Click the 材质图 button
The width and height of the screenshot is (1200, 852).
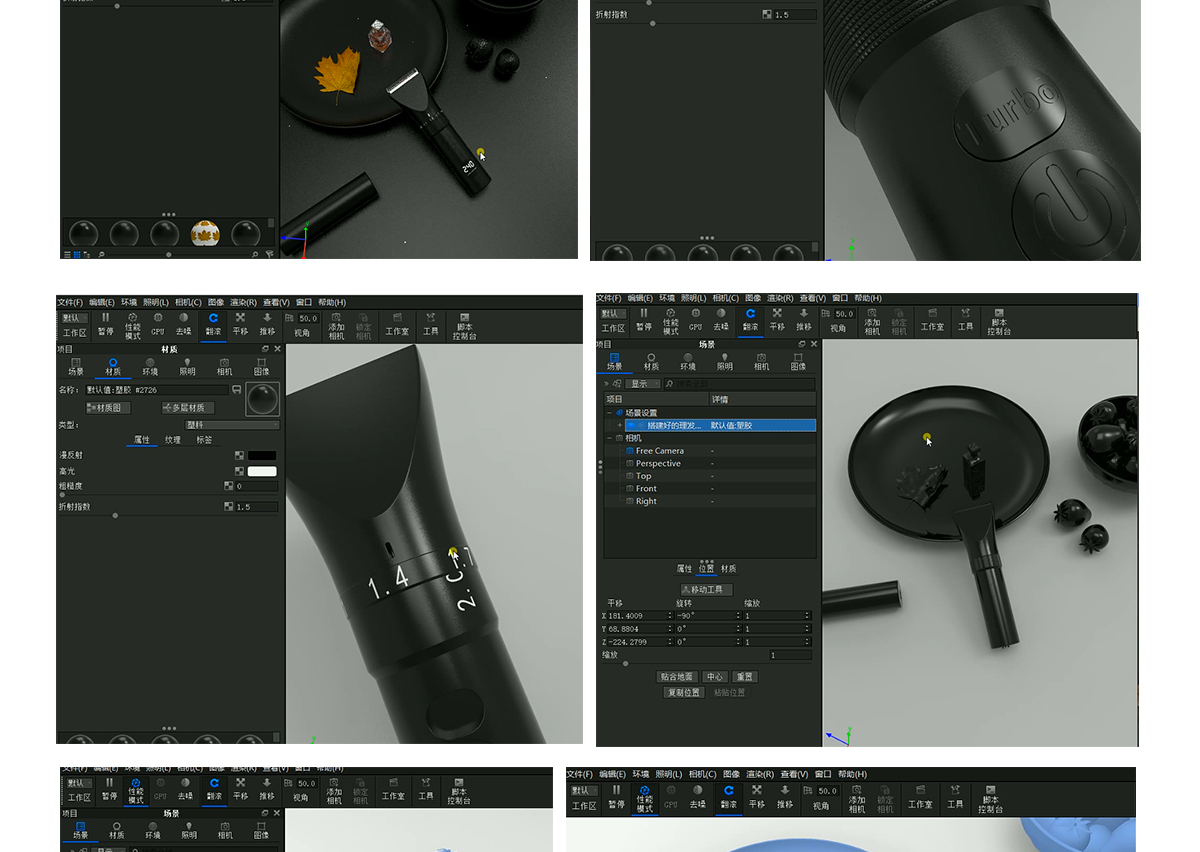coord(109,408)
